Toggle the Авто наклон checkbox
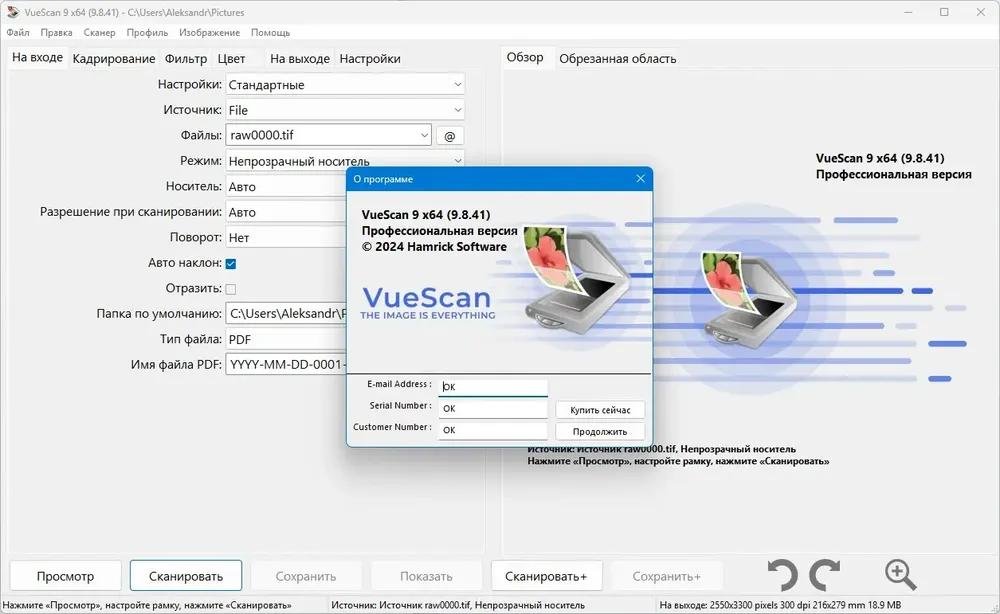Viewport: 1000px width, 614px height. click(x=231, y=263)
